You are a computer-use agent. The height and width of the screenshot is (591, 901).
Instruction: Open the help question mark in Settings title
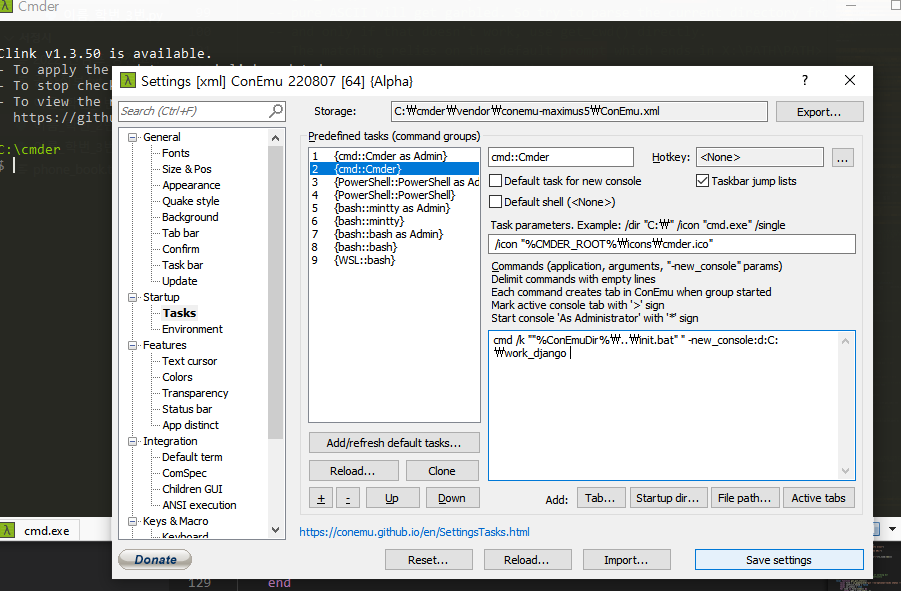click(804, 80)
